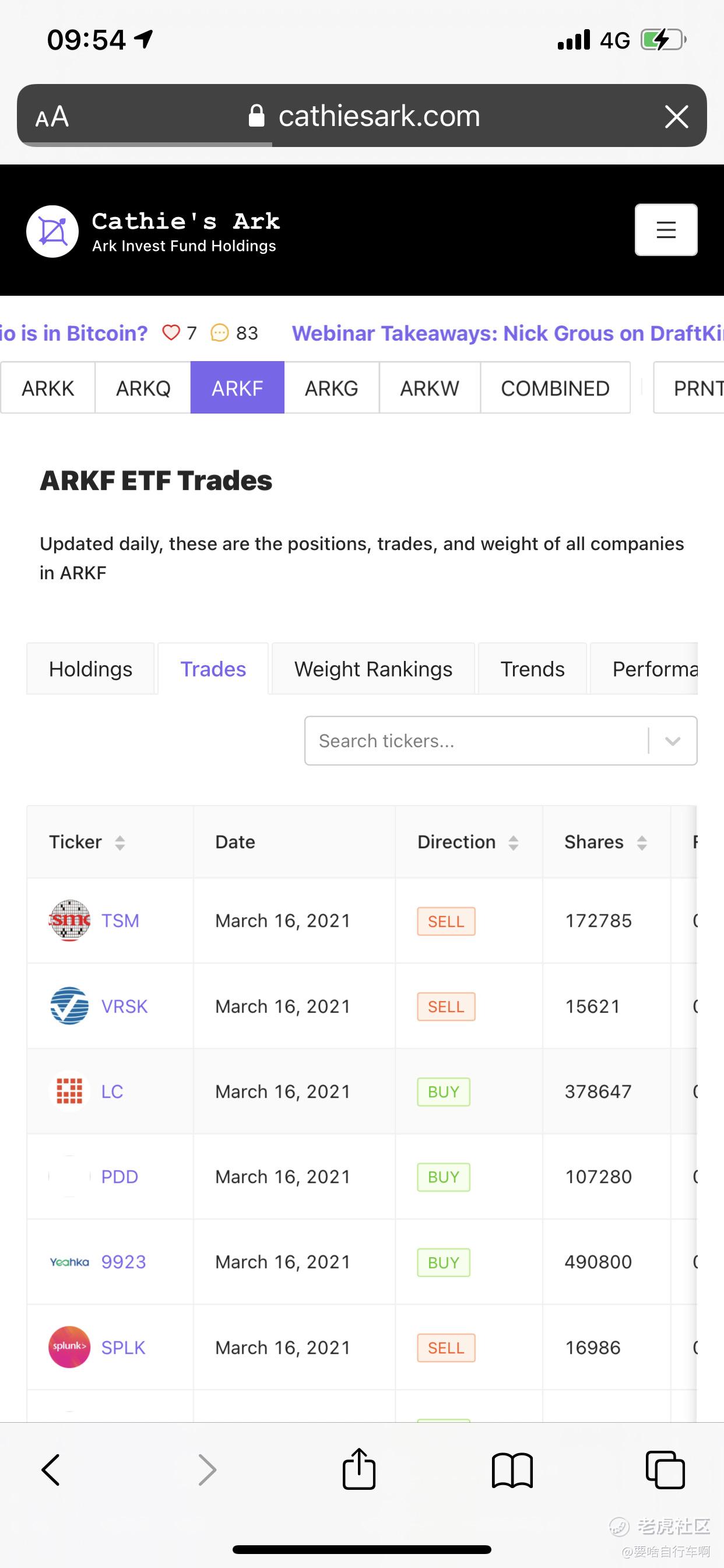This screenshot has height=1568, width=724.
Task: Open the Weight Rankings tab
Action: 373,669
